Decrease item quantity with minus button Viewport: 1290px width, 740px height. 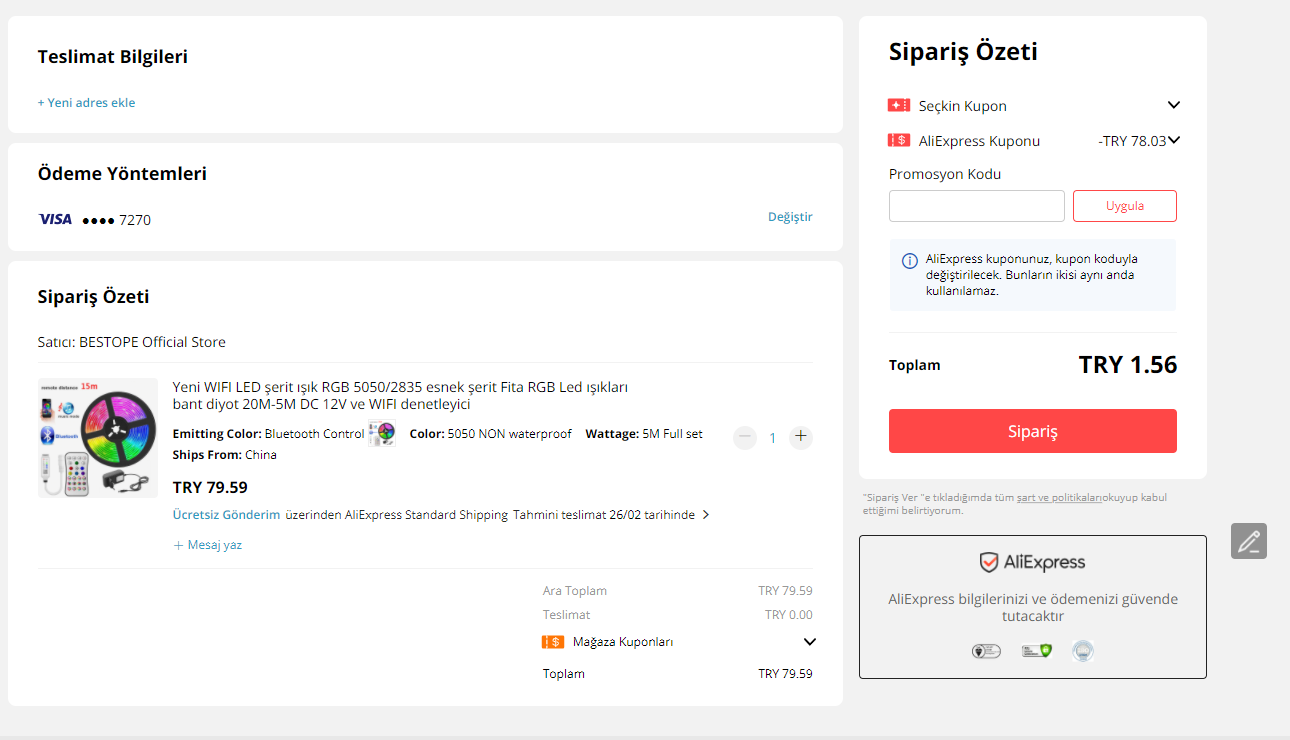745,437
